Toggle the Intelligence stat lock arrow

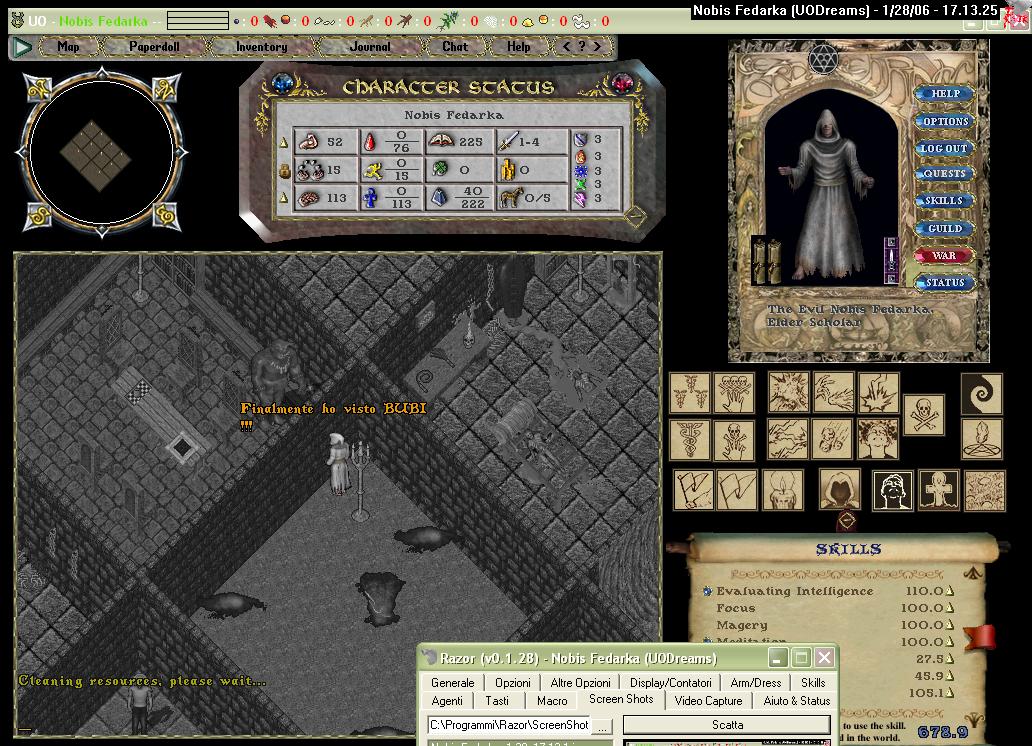click(284, 197)
